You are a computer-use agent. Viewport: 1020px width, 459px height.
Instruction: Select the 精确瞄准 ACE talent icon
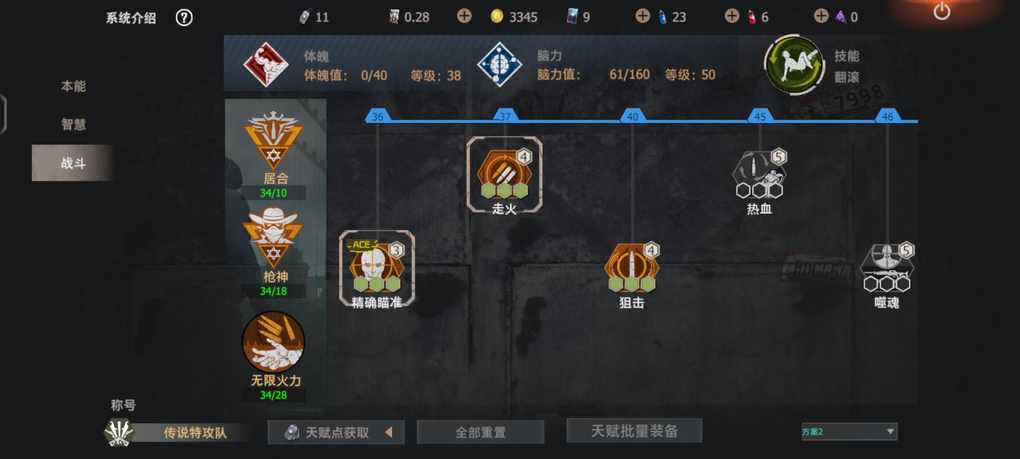coord(377,268)
